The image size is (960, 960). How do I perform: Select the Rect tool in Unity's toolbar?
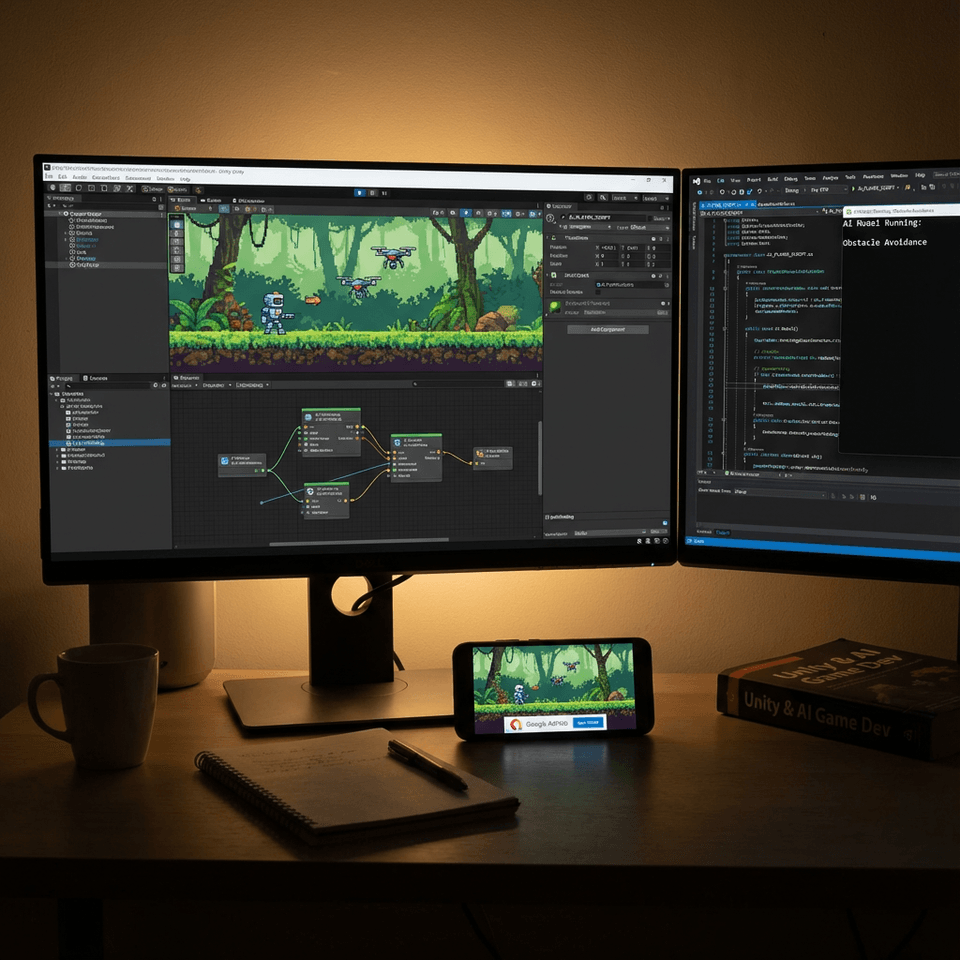[104, 188]
